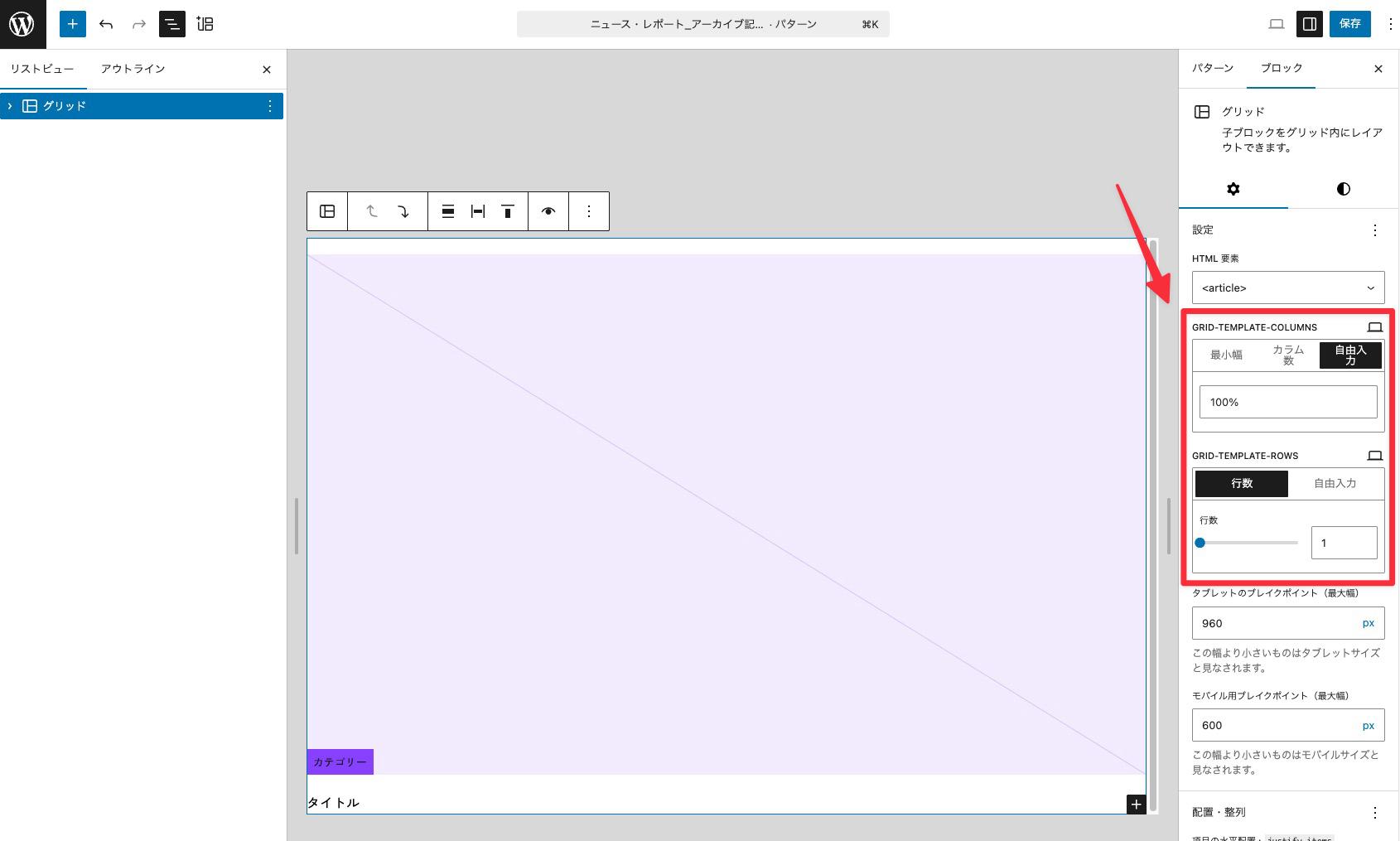
Task: Click the tablet breakpoint 960 input field
Action: (1272, 623)
